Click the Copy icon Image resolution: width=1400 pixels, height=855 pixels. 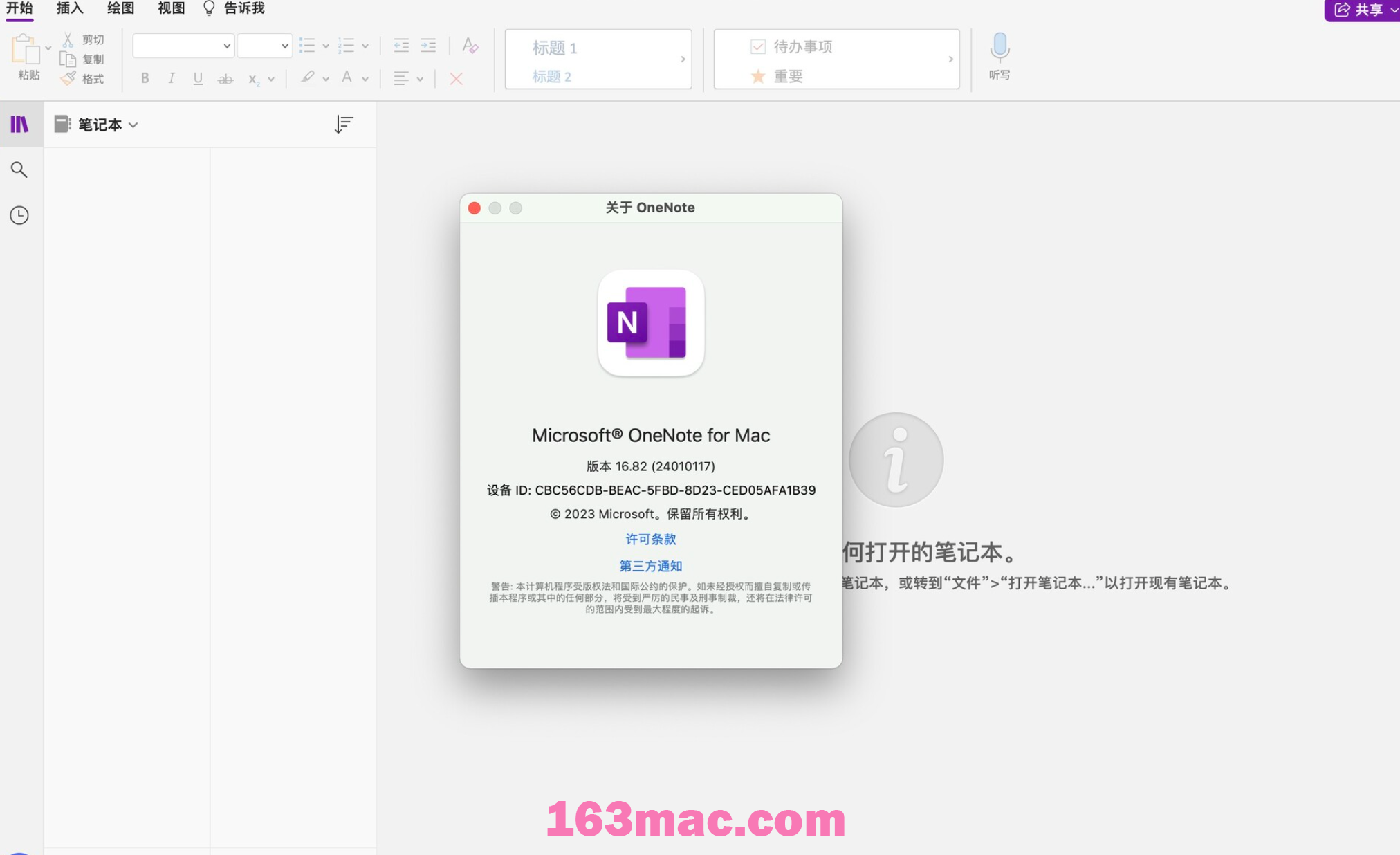(68, 59)
